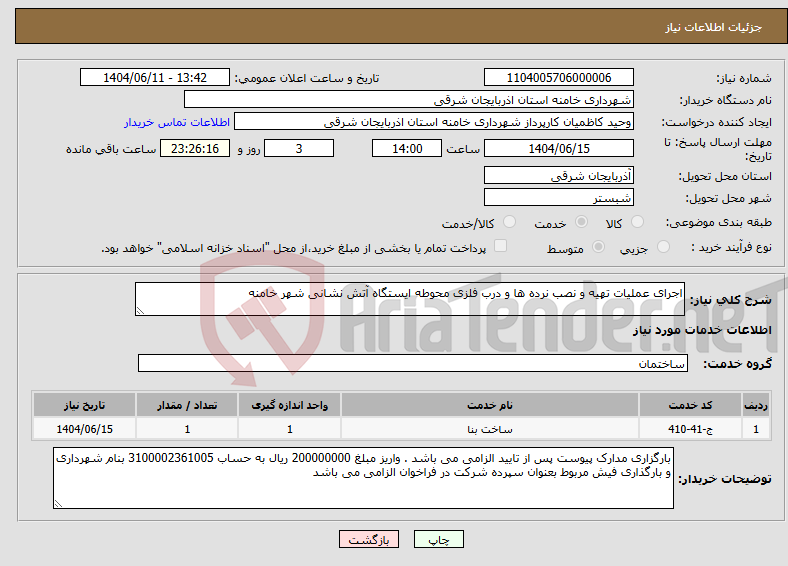The height and width of the screenshot is (566, 788).
Task: Click the تاریخ نیاز column header
Action: tap(84, 405)
